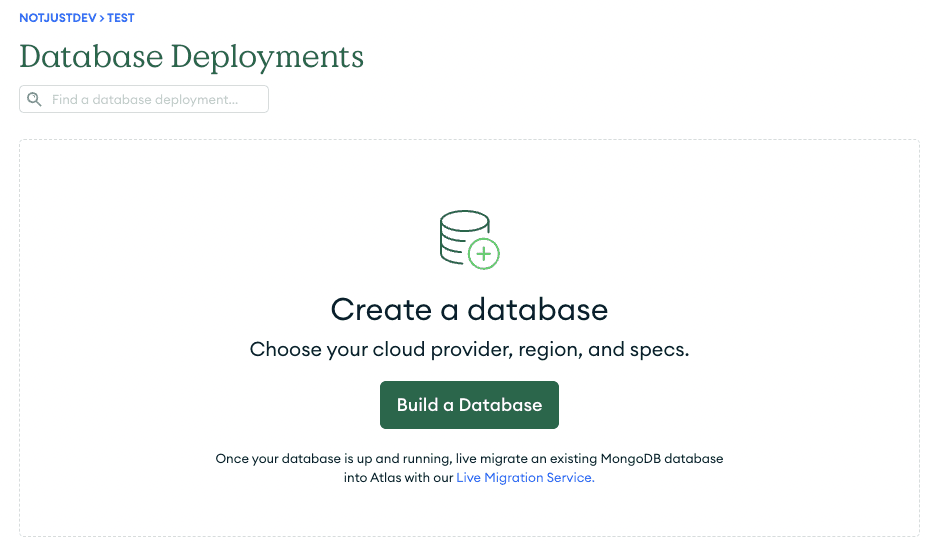Click the breadcrumb arrow separator
Screen dimensions: 926x544
102,18
